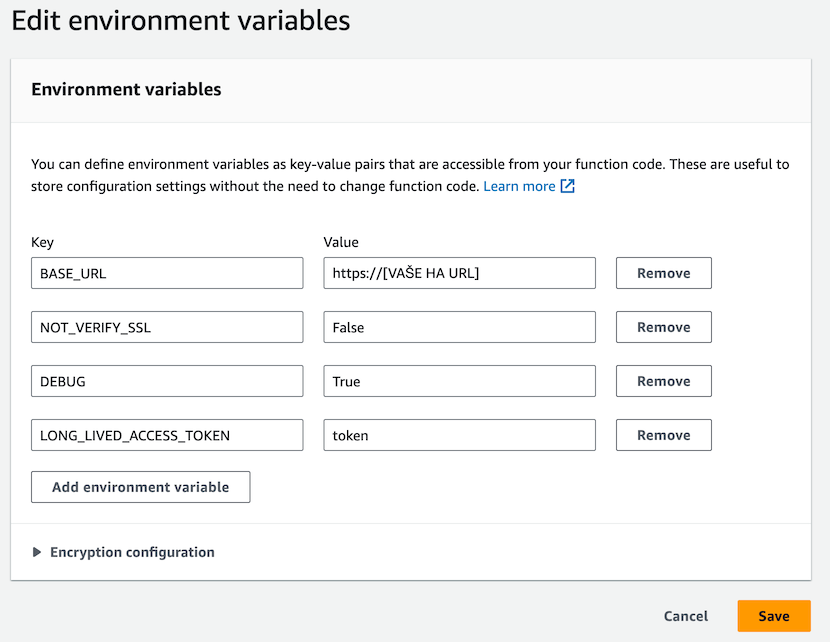Viewport: 830px width, 642px height.
Task: Select the NOT_VERIFY_SSL key input
Action: [x=167, y=327]
